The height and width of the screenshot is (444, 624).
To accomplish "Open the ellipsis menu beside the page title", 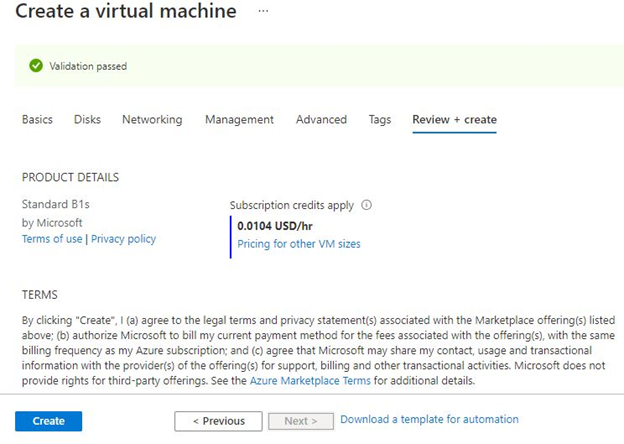I will click(264, 12).
